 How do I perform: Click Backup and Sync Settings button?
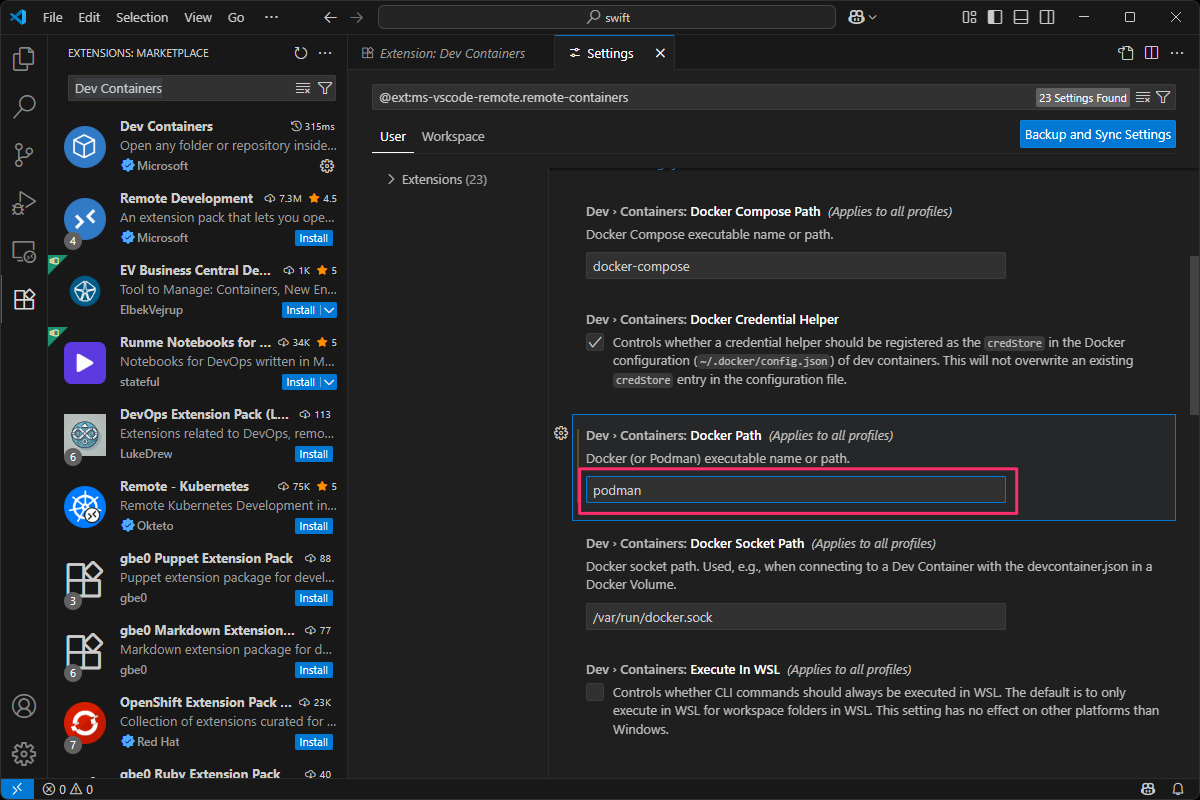click(1098, 134)
